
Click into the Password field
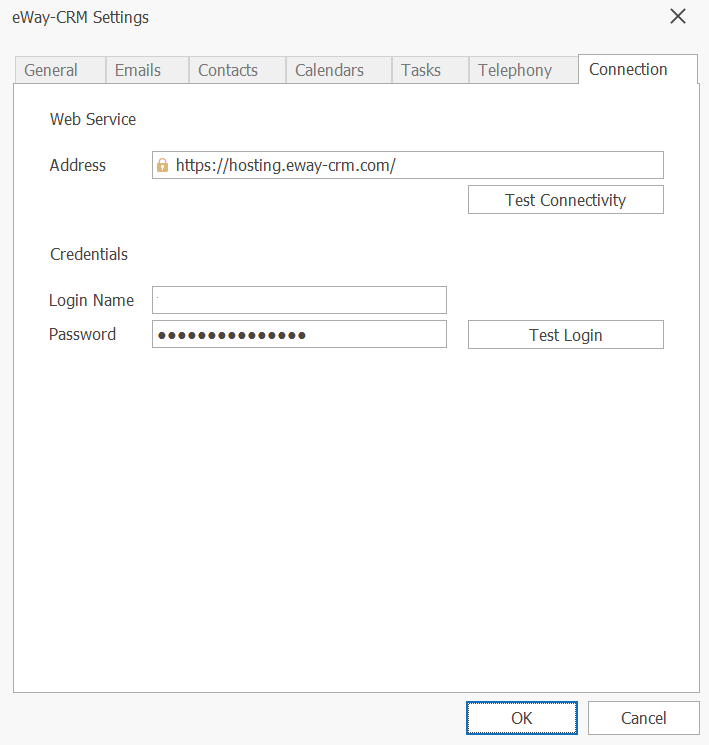click(x=299, y=334)
